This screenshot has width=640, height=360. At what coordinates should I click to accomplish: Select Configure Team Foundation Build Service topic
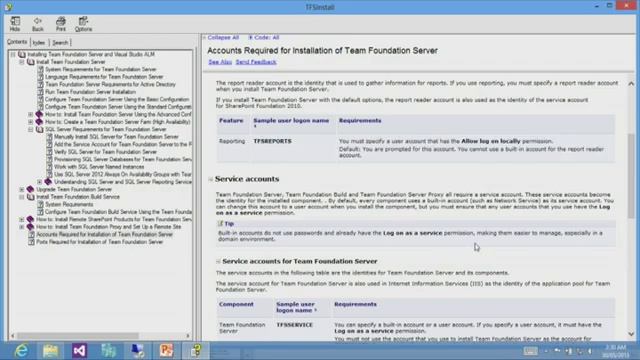118,212
